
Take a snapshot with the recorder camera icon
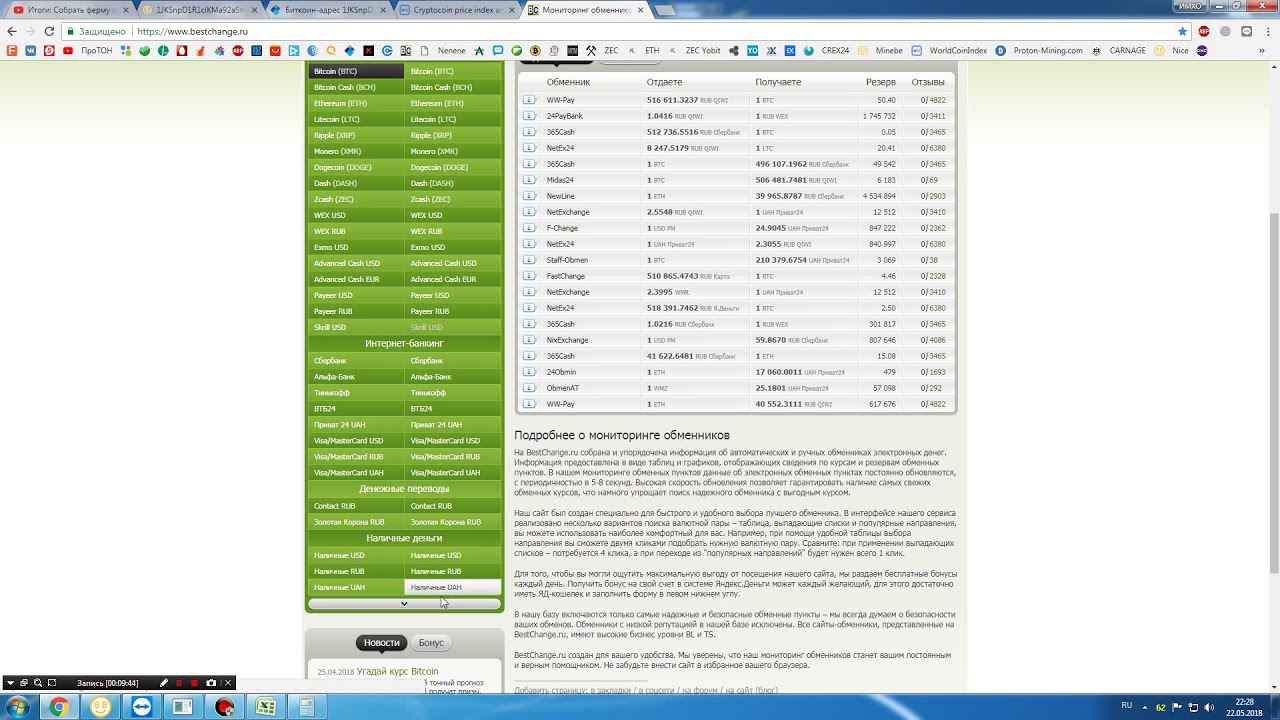[x=211, y=683]
